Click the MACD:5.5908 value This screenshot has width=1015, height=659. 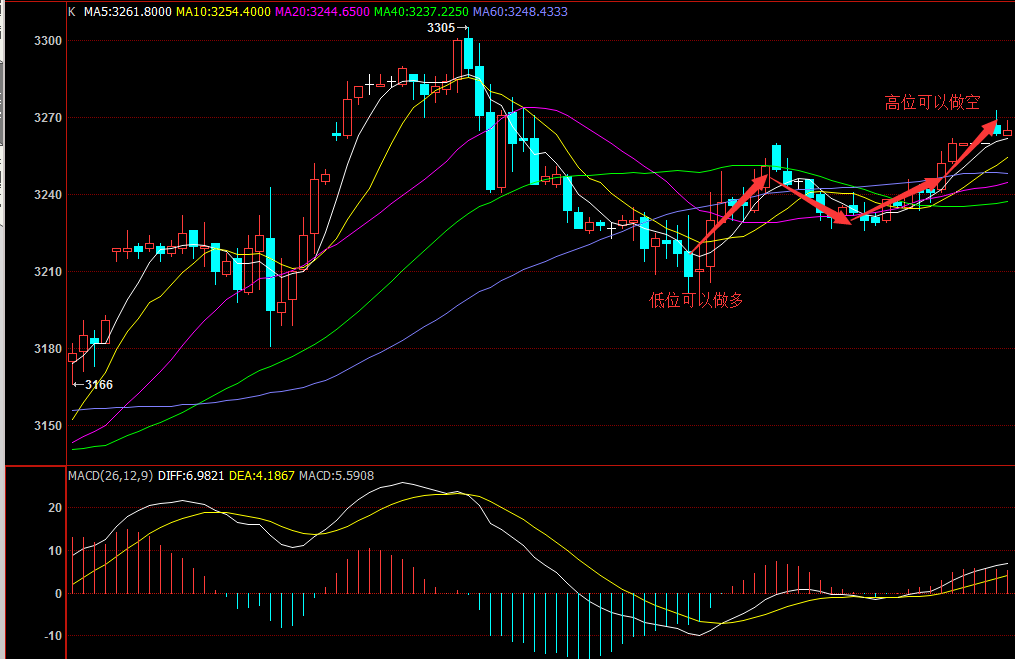pyautogui.click(x=337, y=476)
